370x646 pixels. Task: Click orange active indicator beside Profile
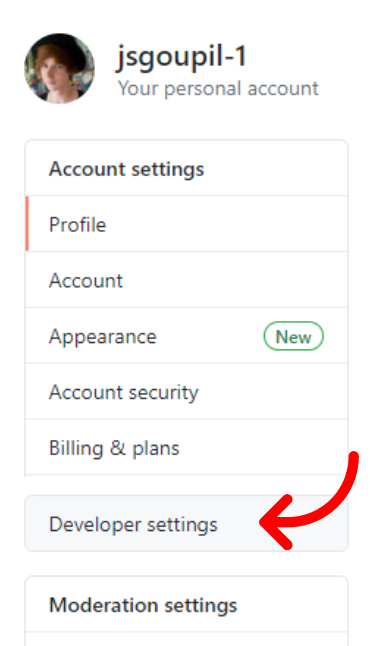[x=27, y=224]
